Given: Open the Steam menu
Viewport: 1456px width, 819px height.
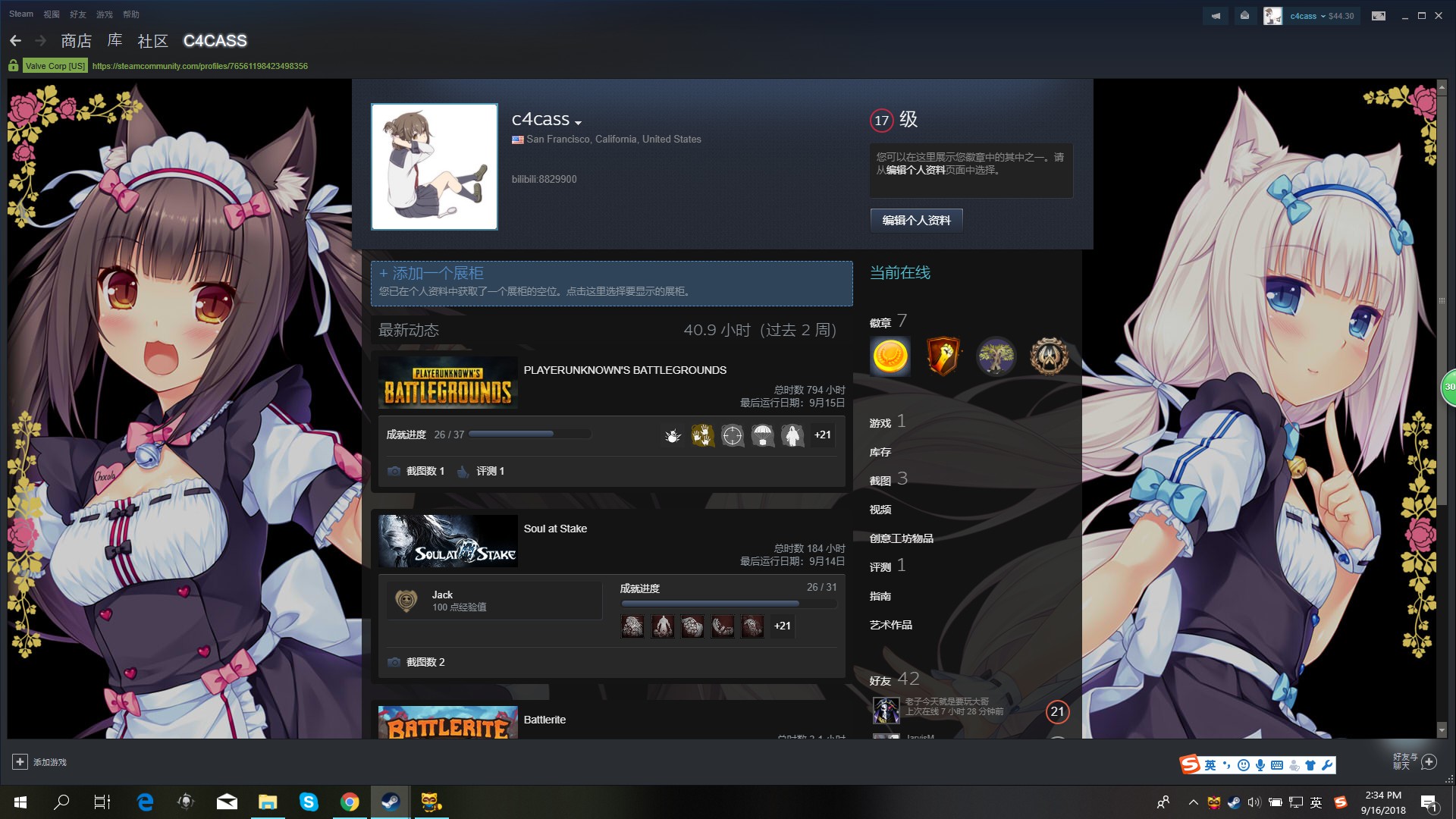Looking at the screenshot, I should [20, 14].
